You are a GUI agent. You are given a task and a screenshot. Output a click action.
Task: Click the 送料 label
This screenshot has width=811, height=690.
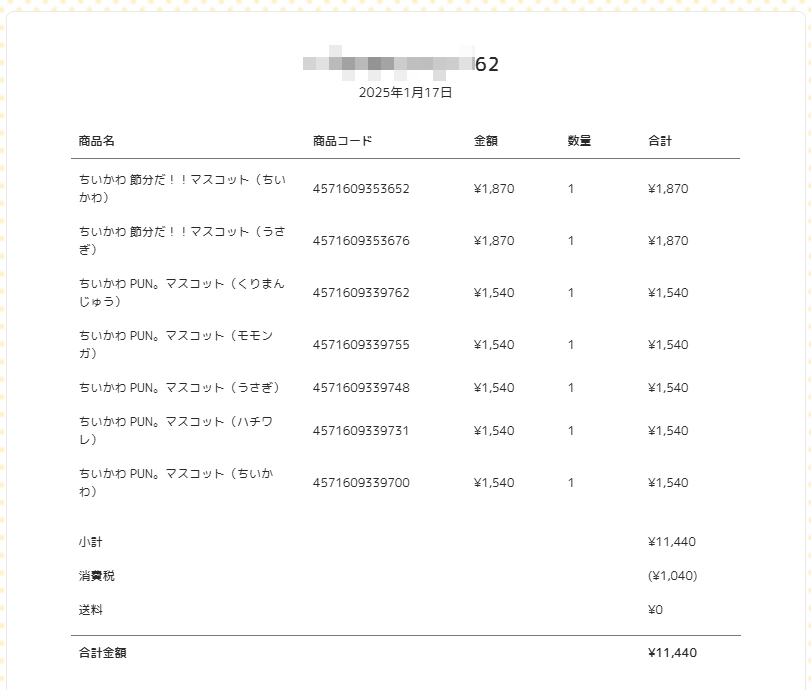(x=91, y=610)
